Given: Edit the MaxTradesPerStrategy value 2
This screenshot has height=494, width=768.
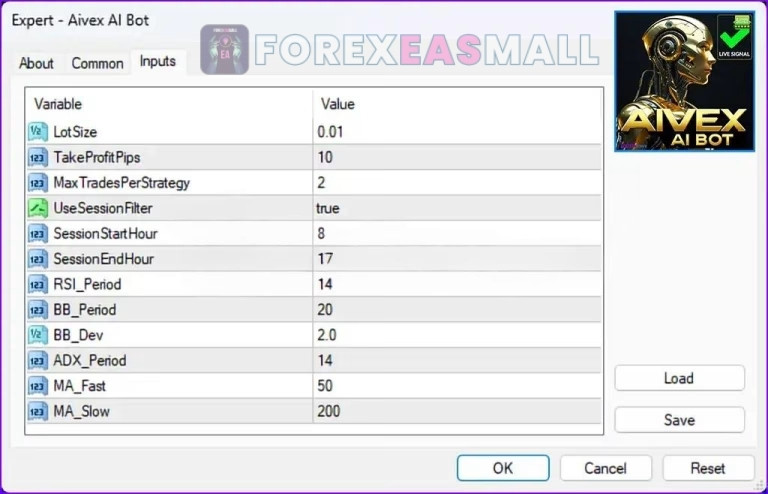Looking at the screenshot, I should tap(457, 183).
